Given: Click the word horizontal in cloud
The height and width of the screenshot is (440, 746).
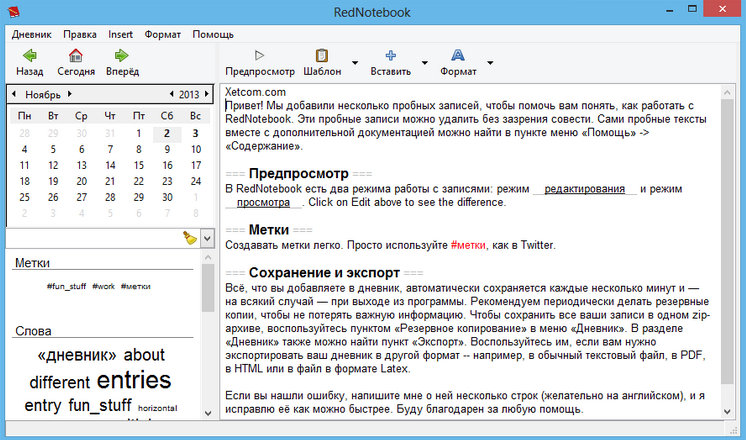Looking at the screenshot, I should (x=157, y=408).
